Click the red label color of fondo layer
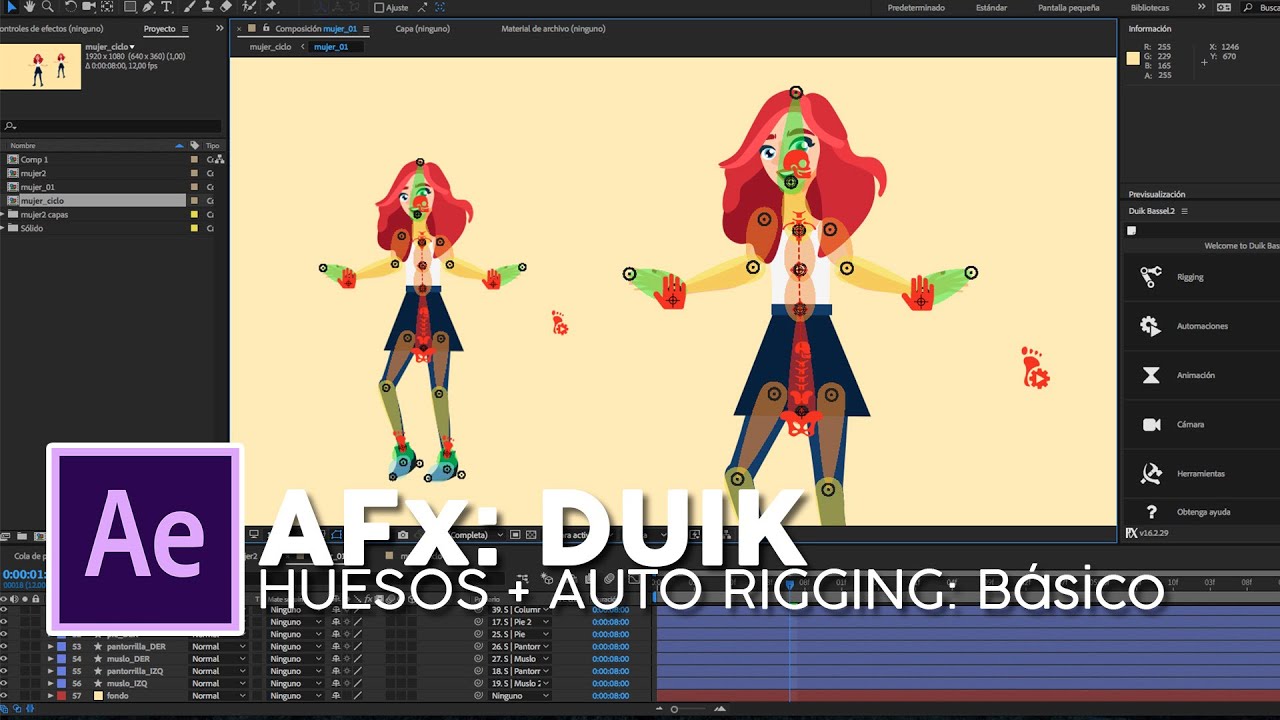 pos(62,695)
